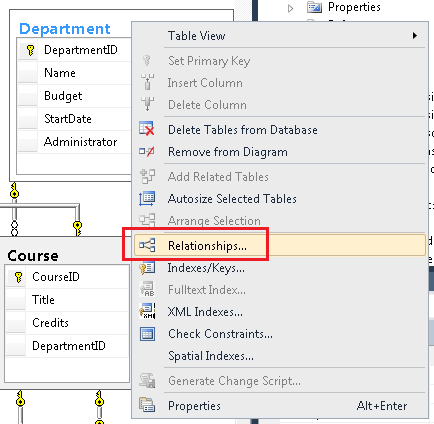Click the Properties icon at menu bottom
434x424 pixels.
147,405
